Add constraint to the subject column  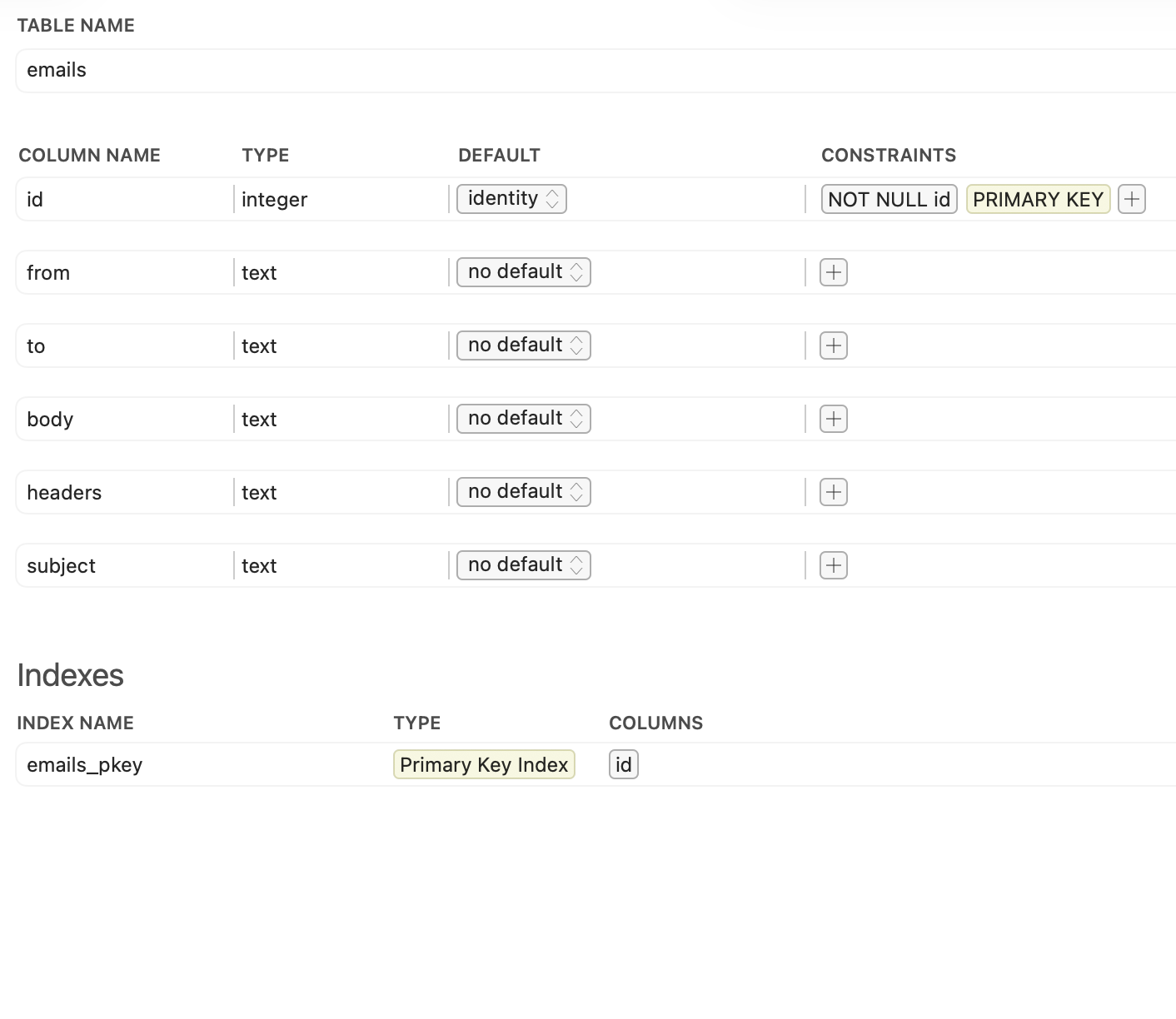coord(833,565)
